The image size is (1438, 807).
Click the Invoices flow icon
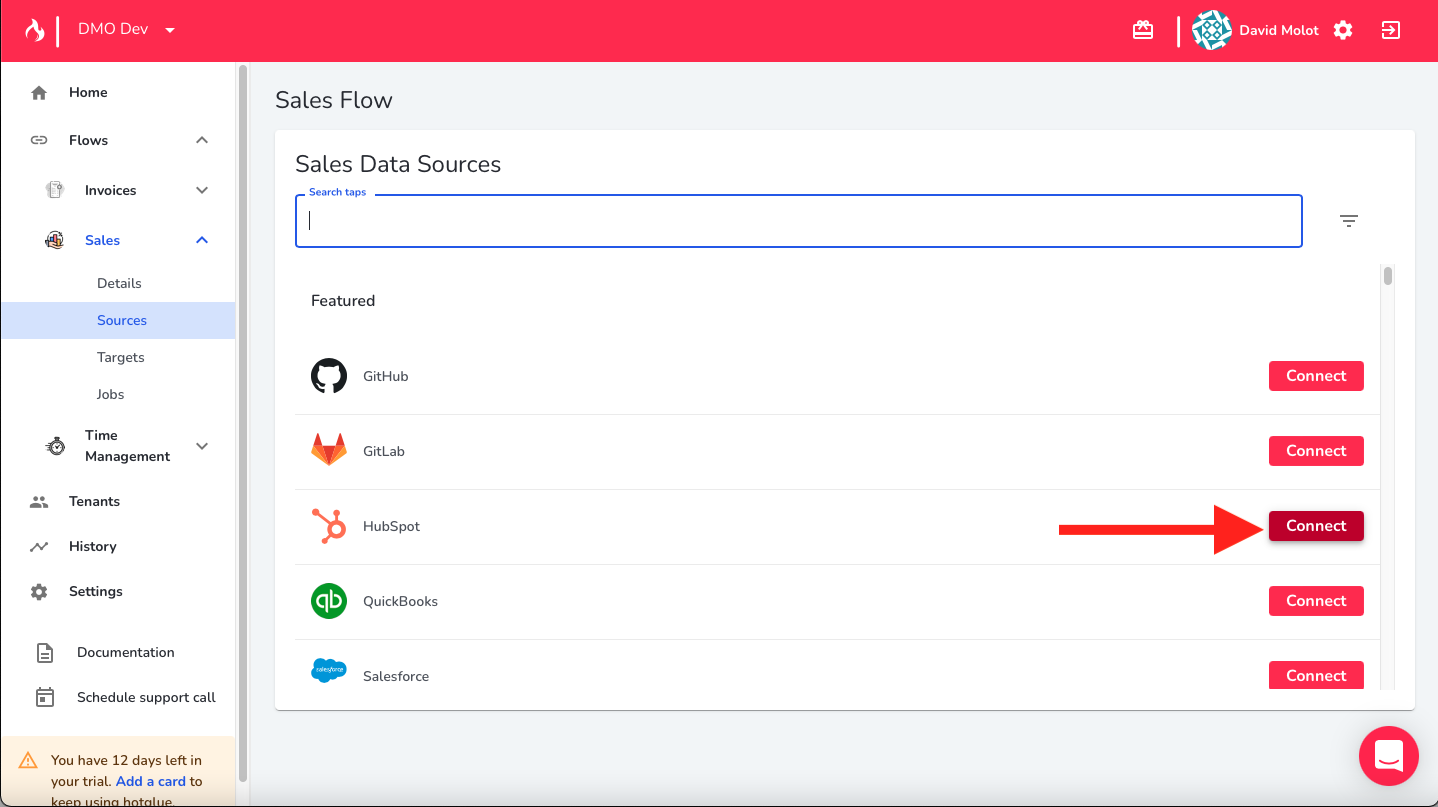click(55, 190)
